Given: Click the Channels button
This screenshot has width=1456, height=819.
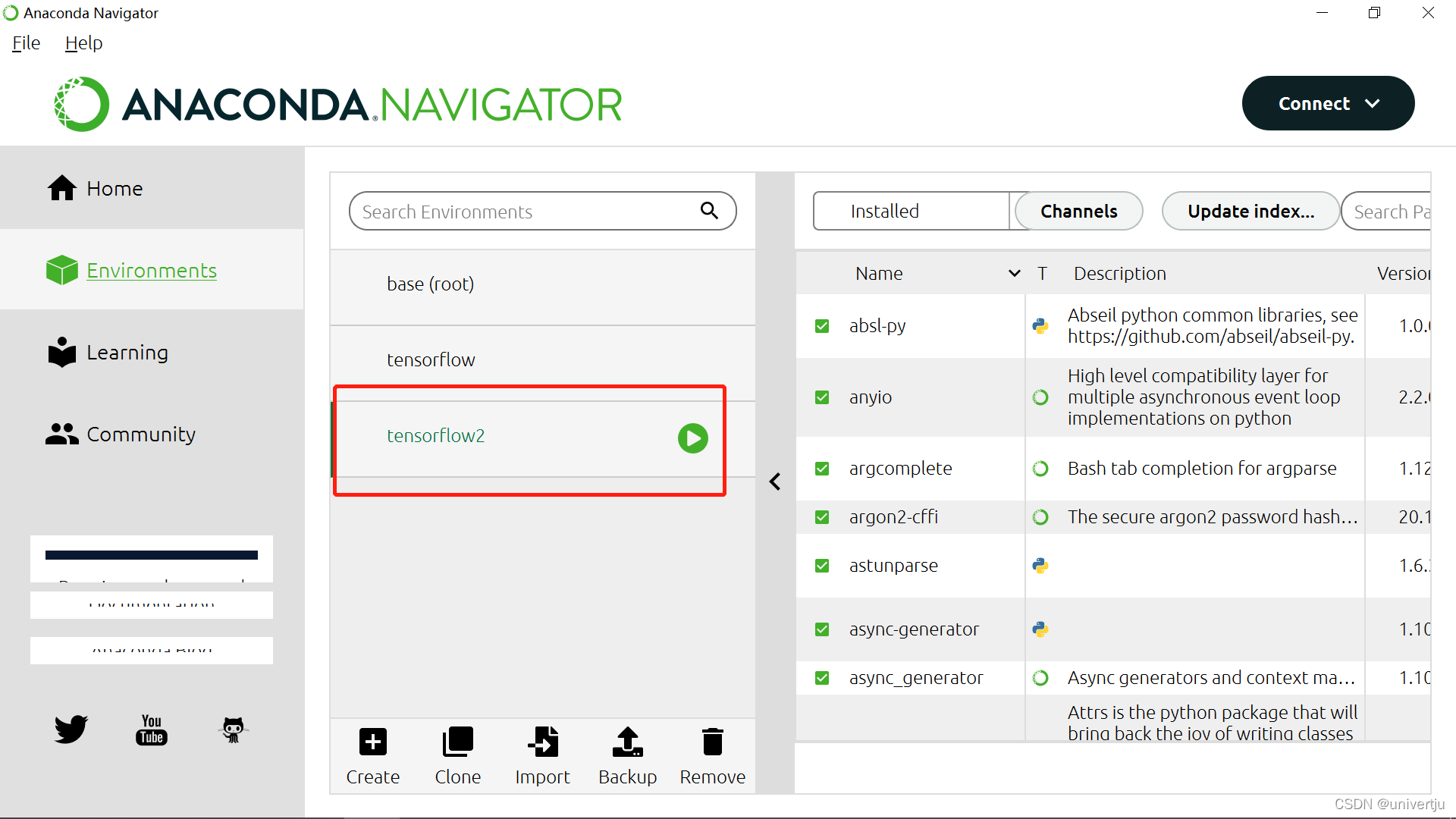Looking at the screenshot, I should click(x=1078, y=211).
